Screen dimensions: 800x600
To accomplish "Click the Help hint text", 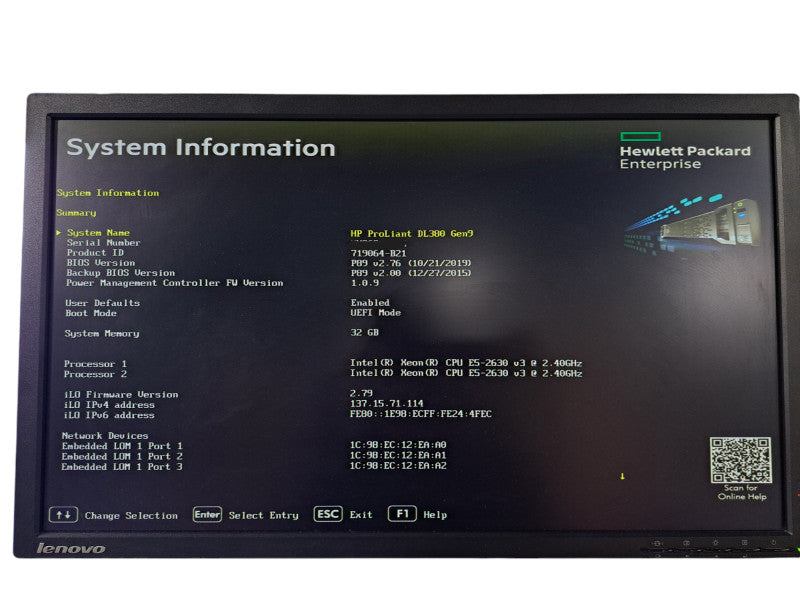I will [x=435, y=515].
